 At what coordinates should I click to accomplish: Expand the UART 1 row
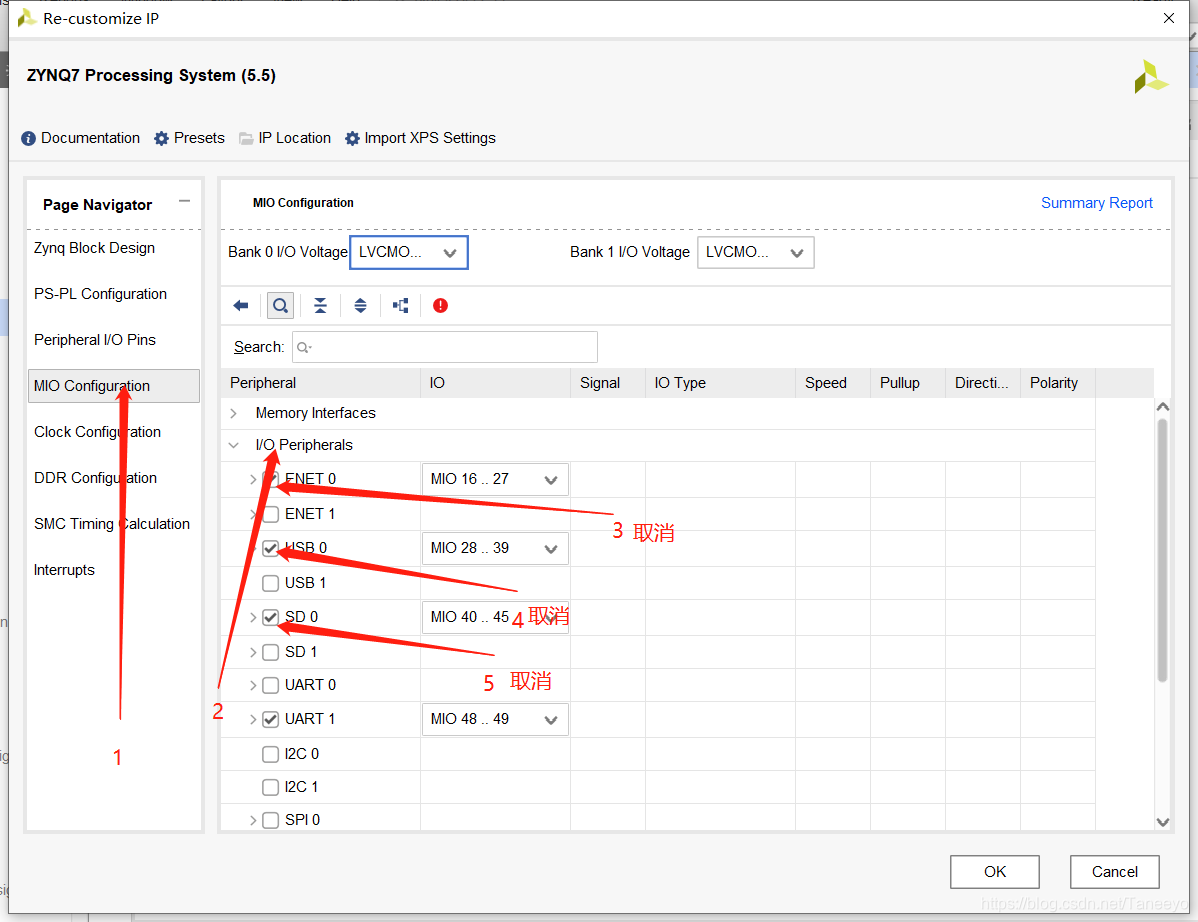click(253, 719)
